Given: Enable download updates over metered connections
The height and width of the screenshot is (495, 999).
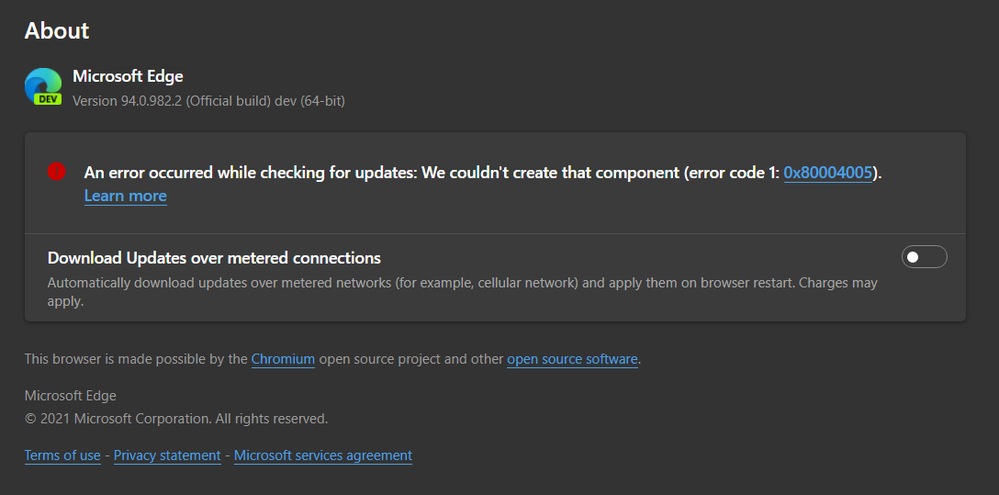Looking at the screenshot, I should pos(924,258).
